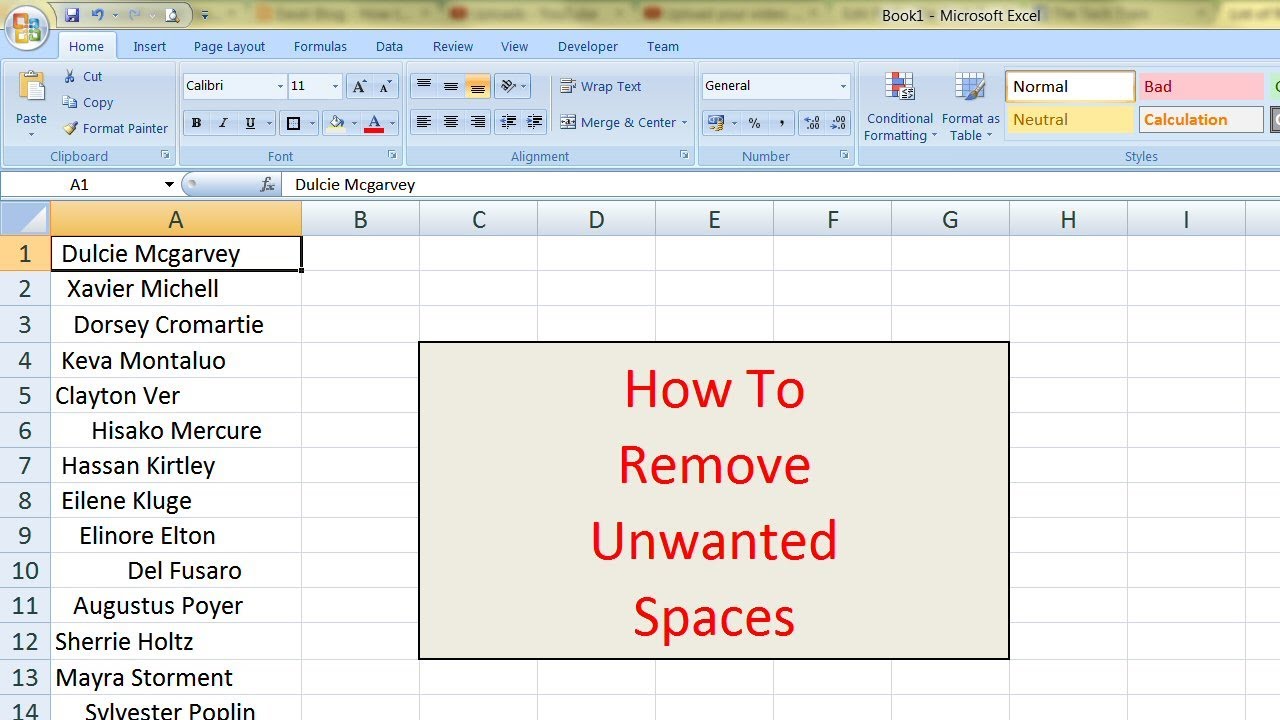Screen dimensions: 1280x720
Task: Open the Font size dropdown
Action: [335, 86]
